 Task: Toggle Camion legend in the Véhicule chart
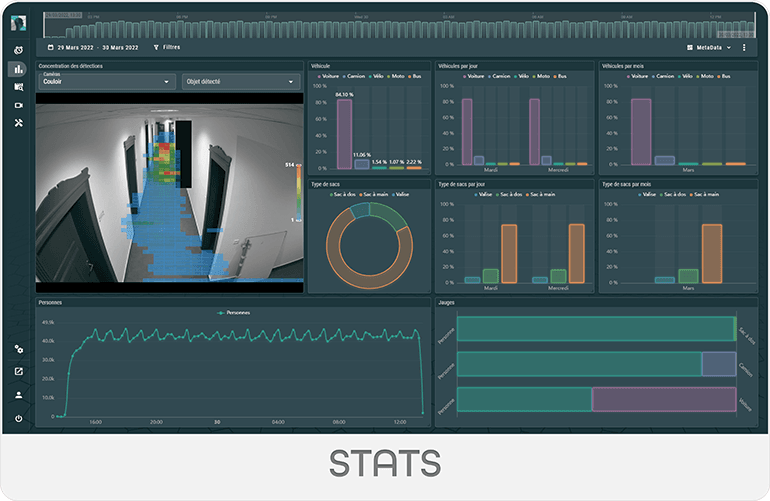tap(354, 76)
